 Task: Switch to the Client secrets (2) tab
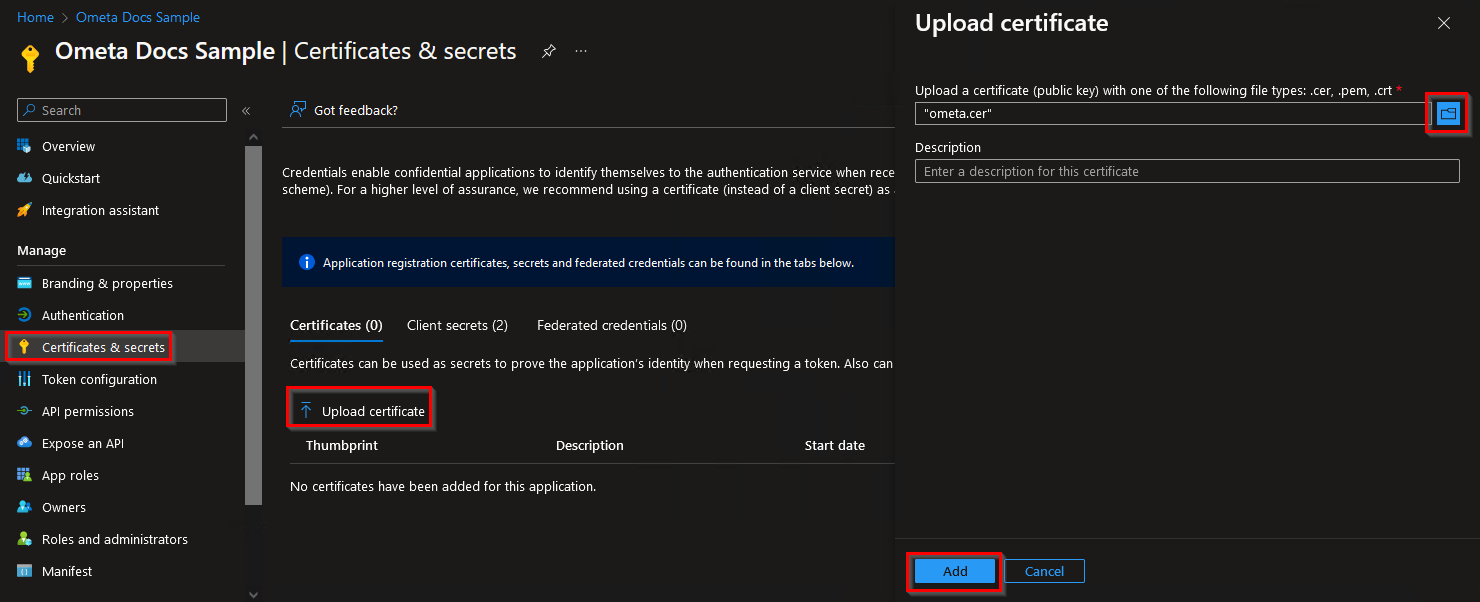pyautogui.click(x=457, y=325)
